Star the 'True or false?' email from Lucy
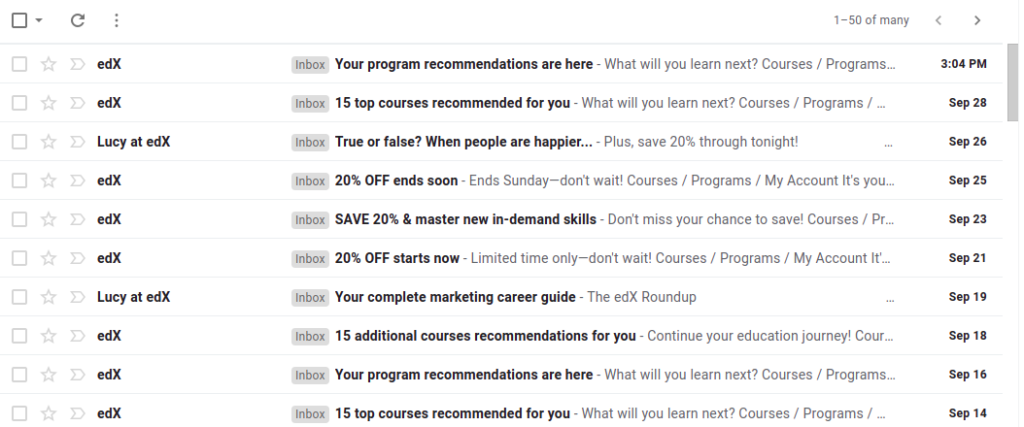 click(x=48, y=142)
